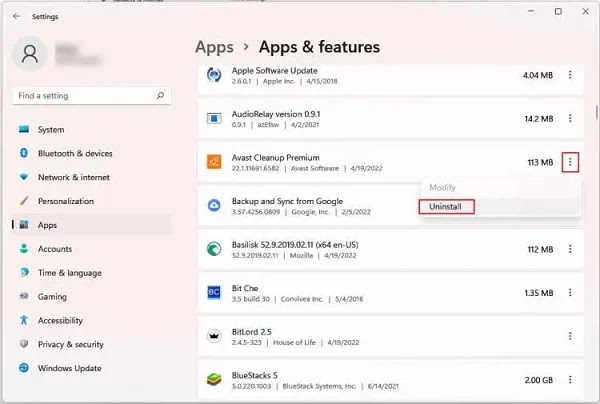The image size is (600, 404).
Task: Click AudioRelay app icon
Action: tap(214, 118)
